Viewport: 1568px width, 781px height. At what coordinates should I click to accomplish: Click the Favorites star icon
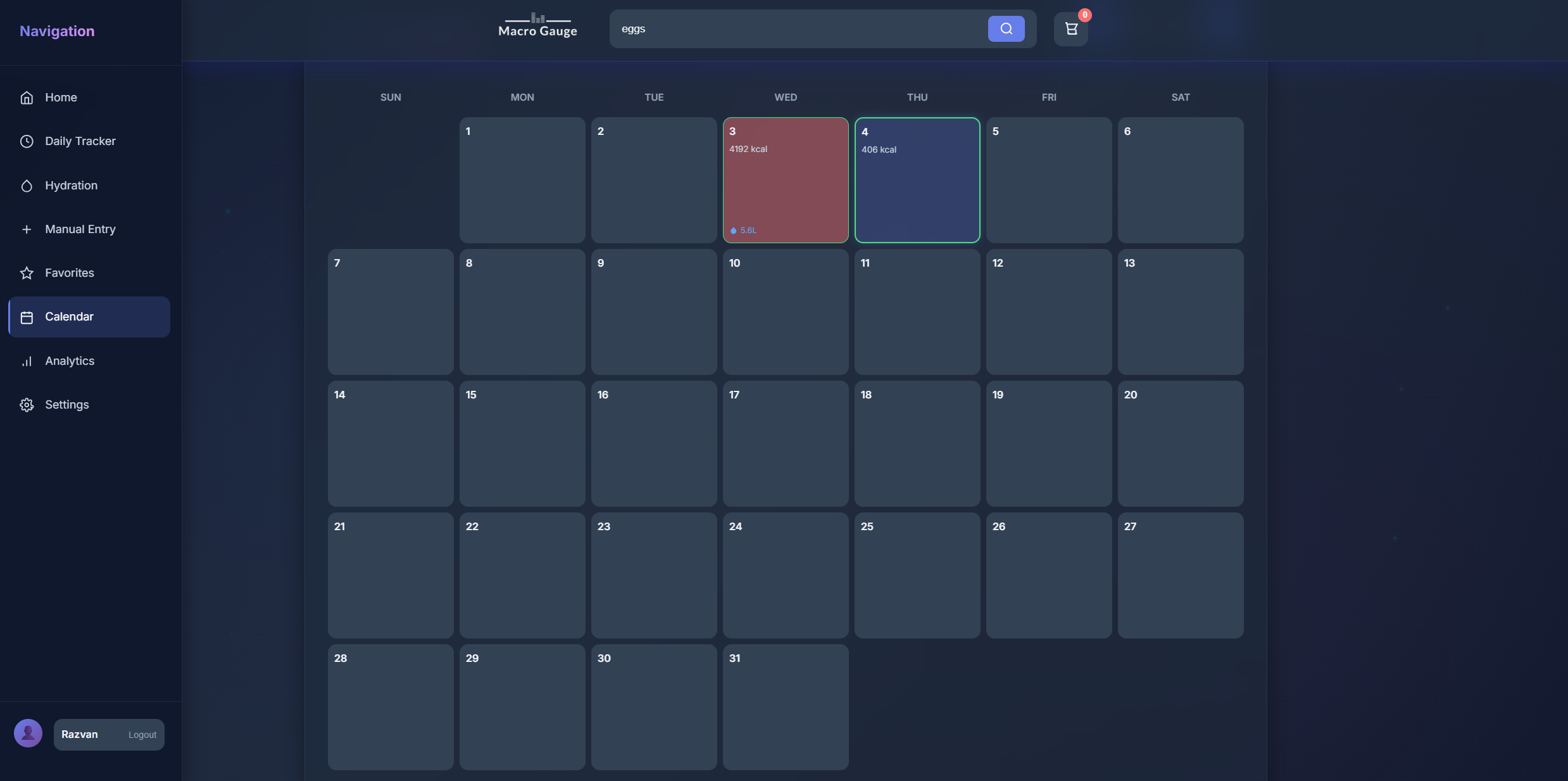(x=27, y=273)
